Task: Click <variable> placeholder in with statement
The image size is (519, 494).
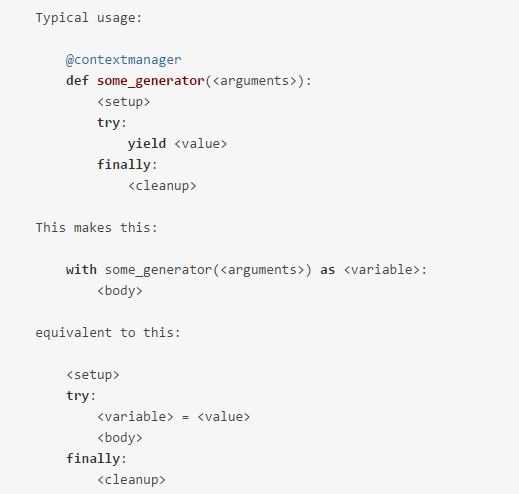Action: (381, 270)
